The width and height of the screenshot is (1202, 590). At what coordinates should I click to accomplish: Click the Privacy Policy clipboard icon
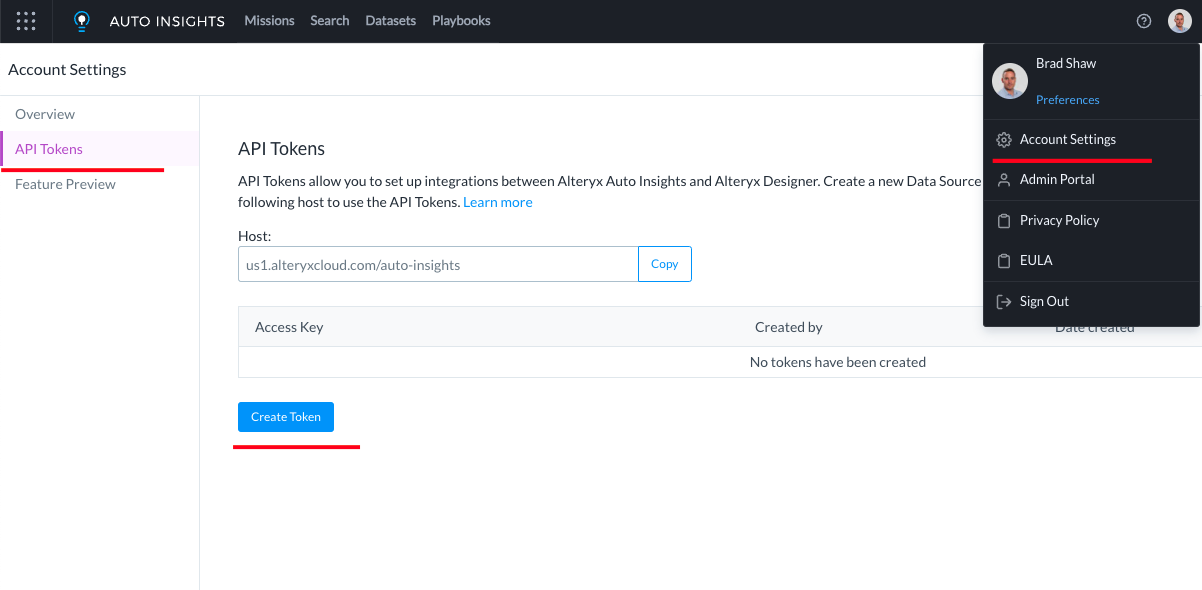point(1004,221)
